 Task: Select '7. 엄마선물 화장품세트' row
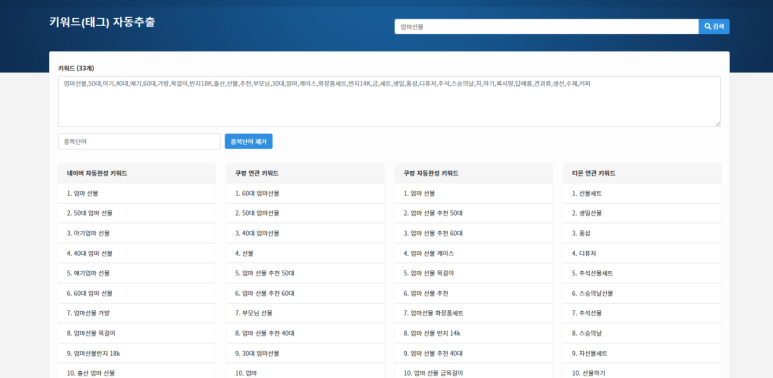pyautogui.click(x=473, y=313)
